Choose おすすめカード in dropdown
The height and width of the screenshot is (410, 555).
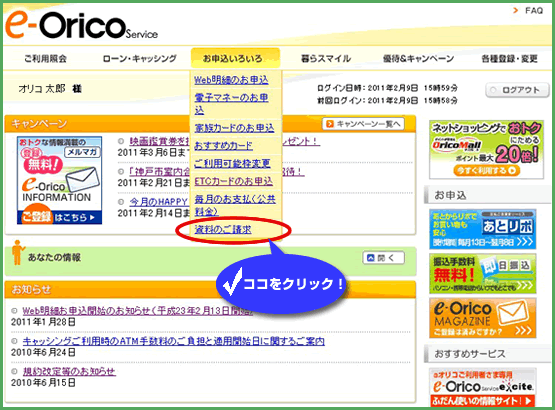(223, 146)
